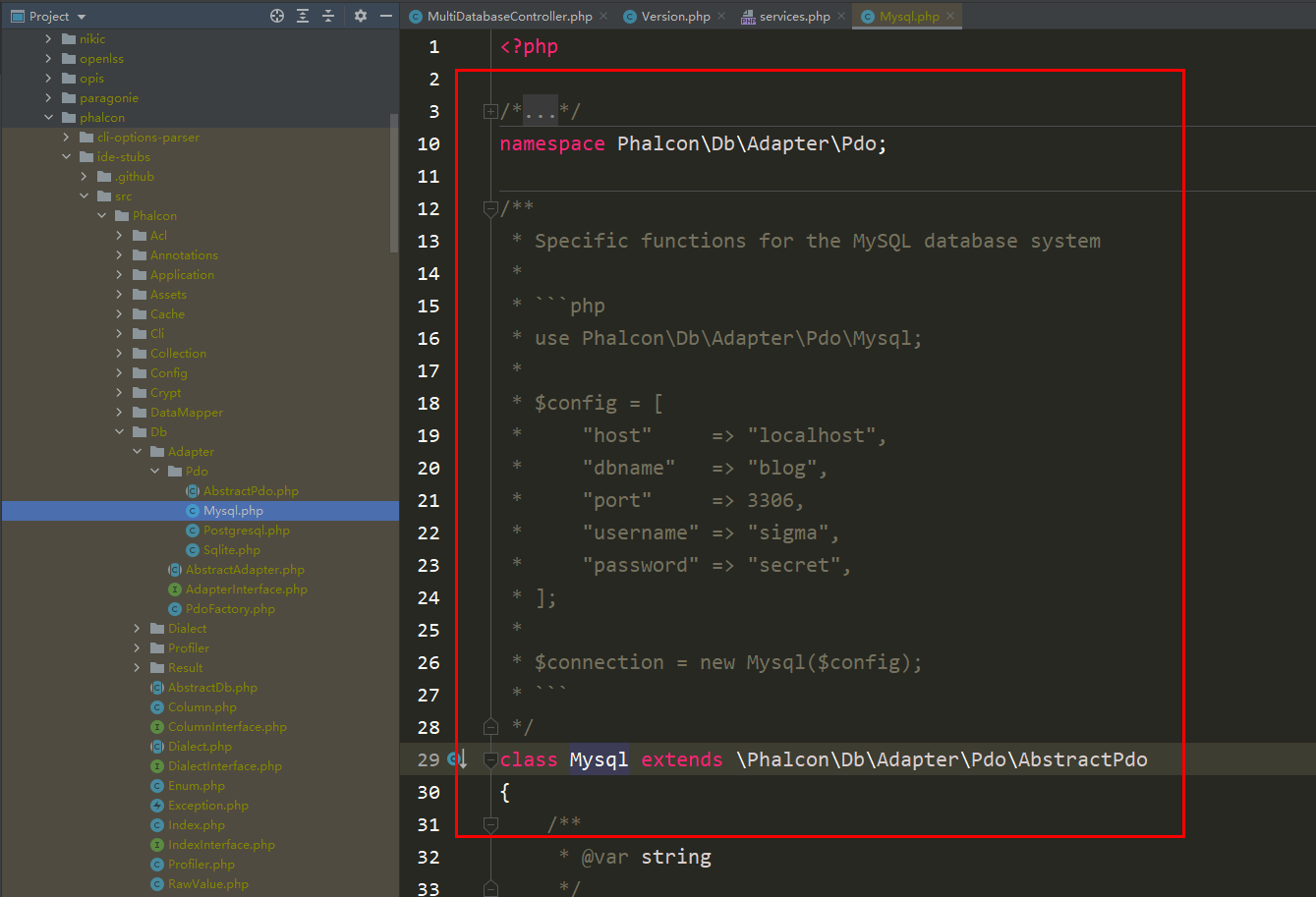
Task: Open ColumnInterface.php file
Action: [x=227, y=727]
